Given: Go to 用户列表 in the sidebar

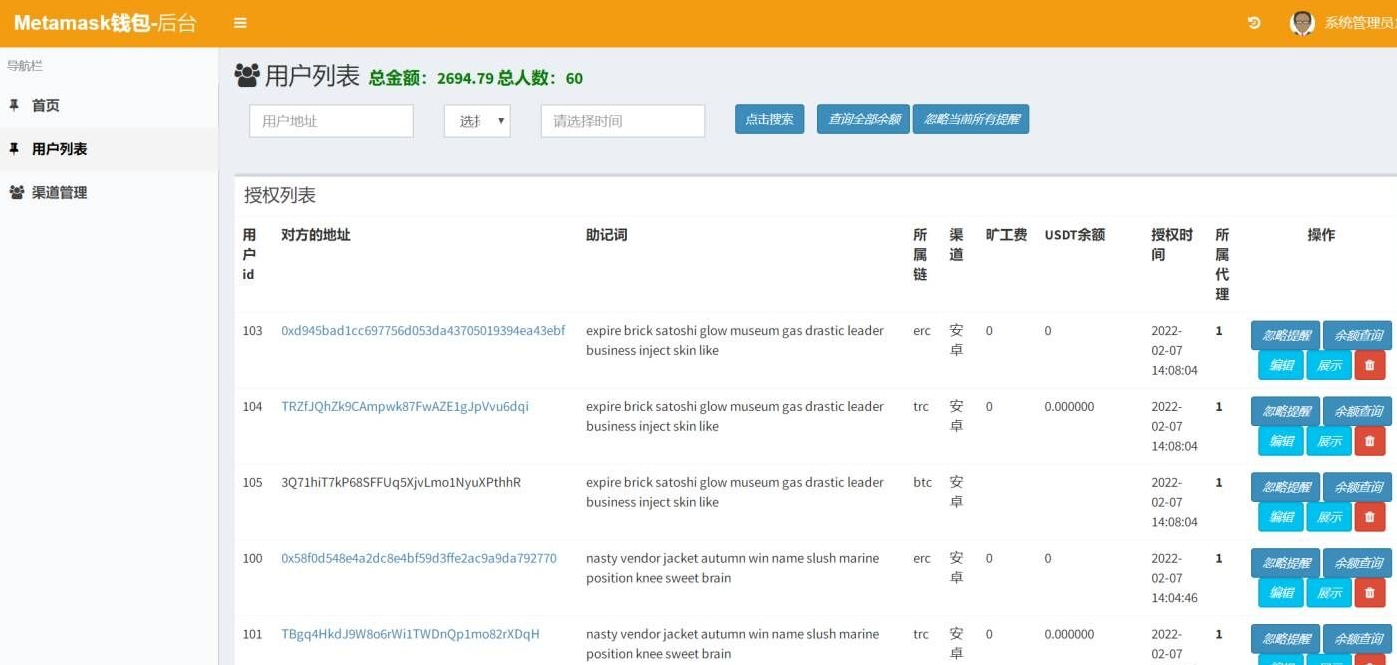Looking at the screenshot, I should tap(59, 149).
